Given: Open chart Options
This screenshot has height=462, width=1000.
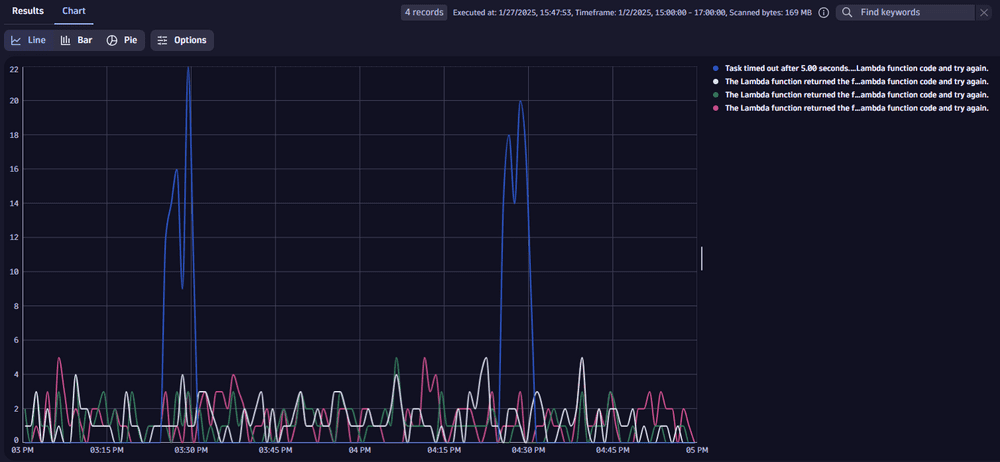Looking at the screenshot, I should (182, 40).
